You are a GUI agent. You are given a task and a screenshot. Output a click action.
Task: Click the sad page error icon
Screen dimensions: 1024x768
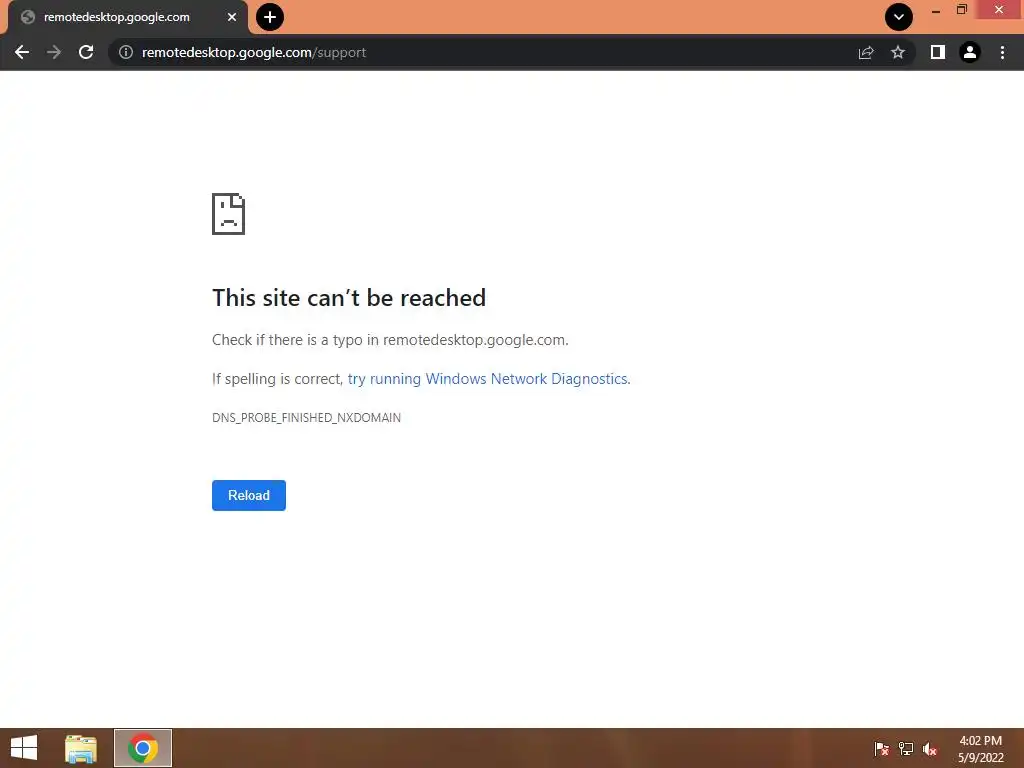click(x=229, y=214)
